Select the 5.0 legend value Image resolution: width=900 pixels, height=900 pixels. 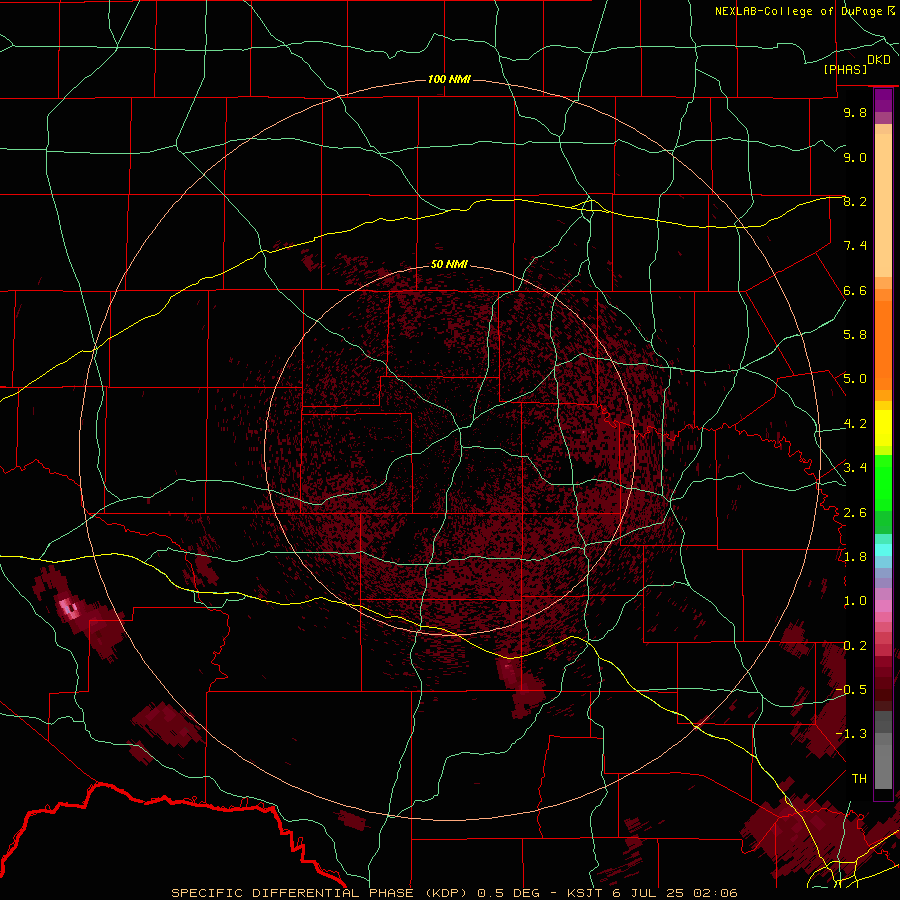click(855, 379)
